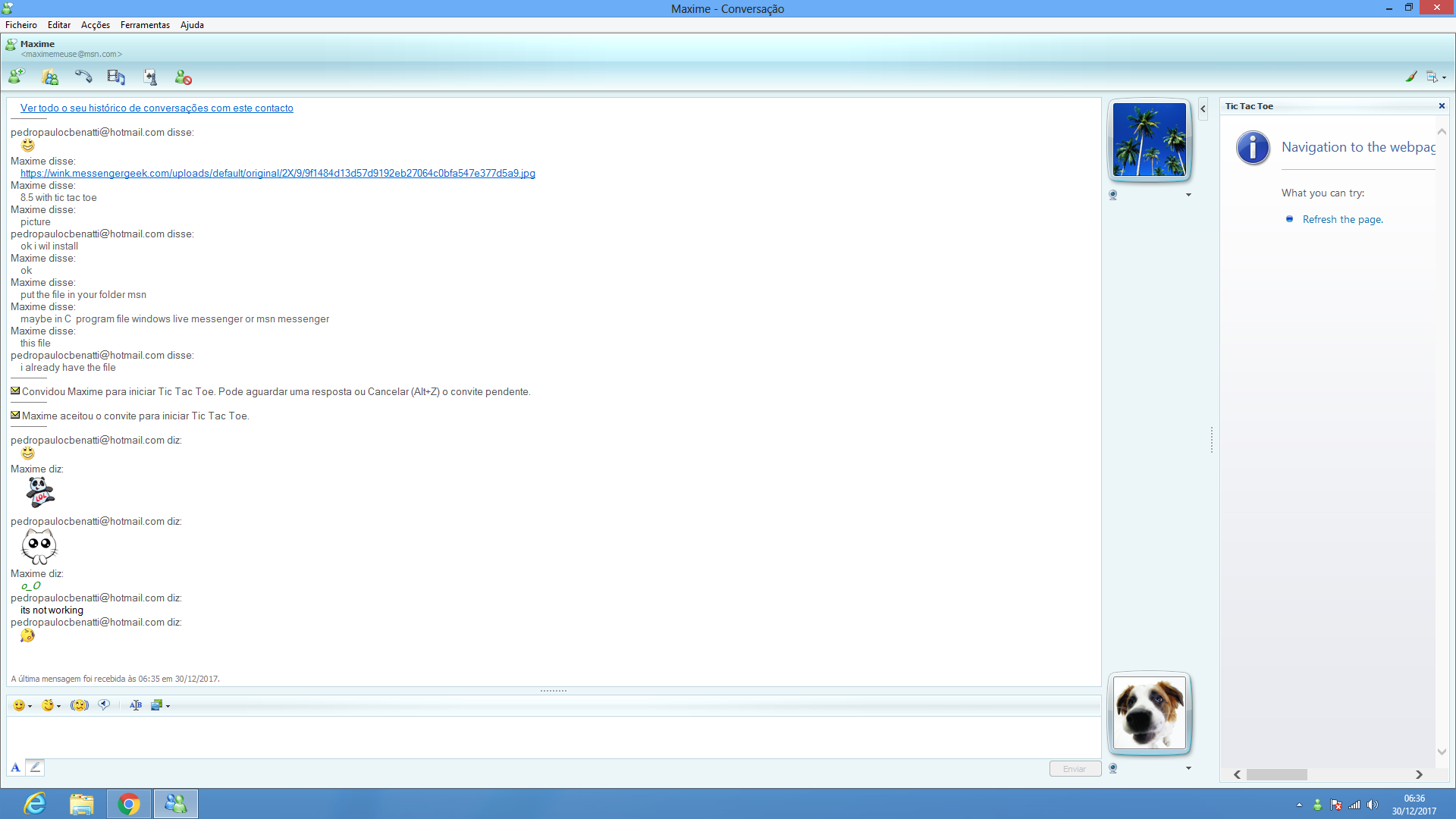Start a voice call with phone icon
The image size is (1456, 819).
click(83, 77)
